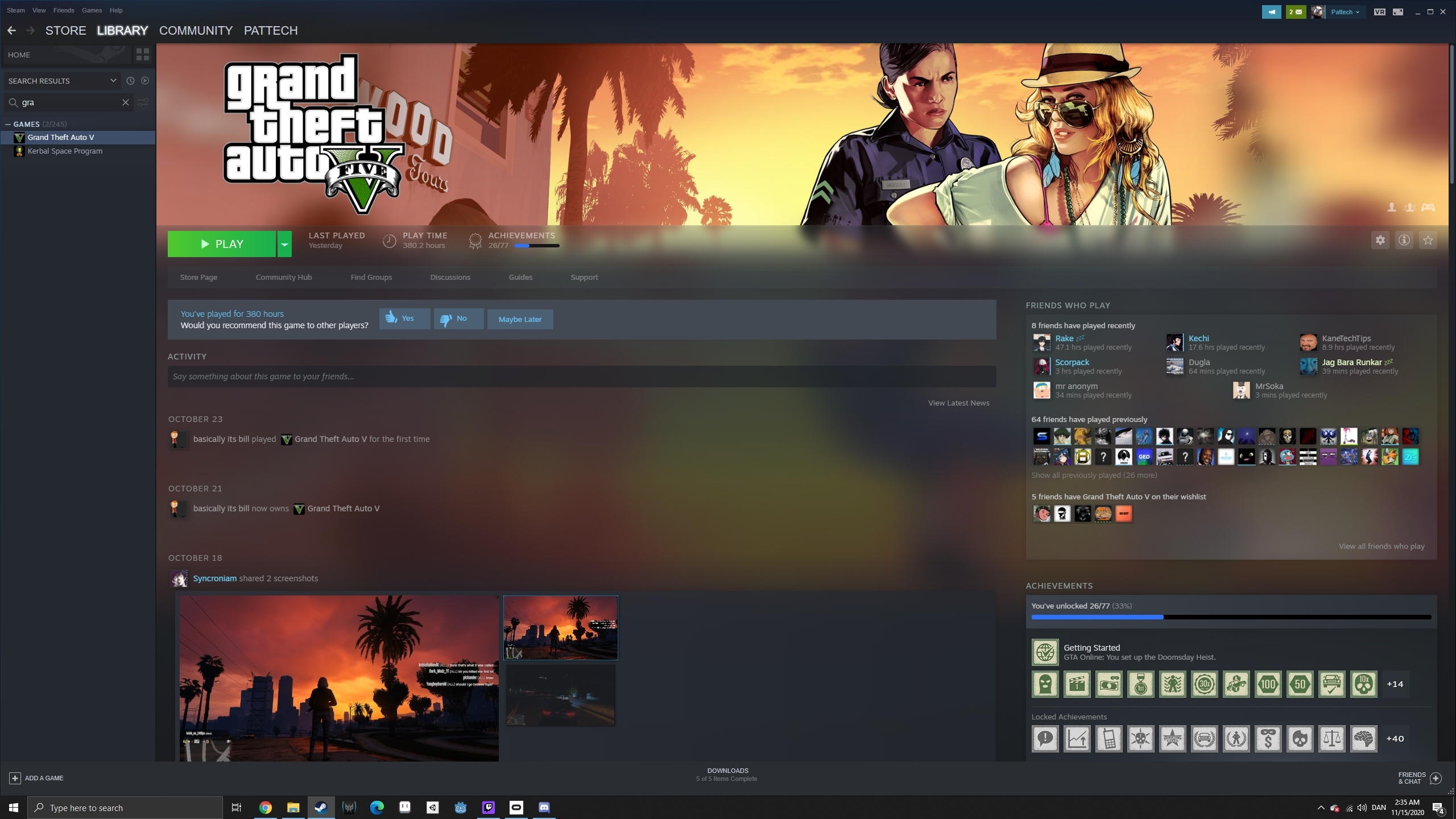This screenshot has width=1456, height=819.
Task: Add game to favorites star icon
Action: point(1428,240)
